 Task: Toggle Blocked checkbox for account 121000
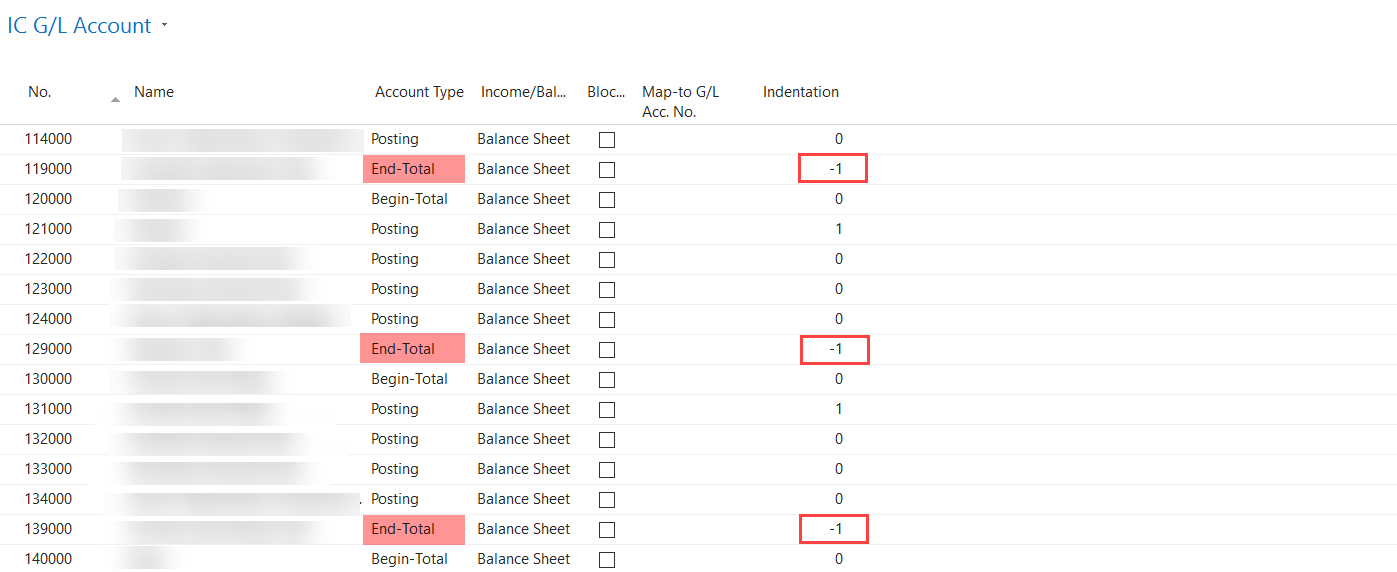[x=607, y=230]
